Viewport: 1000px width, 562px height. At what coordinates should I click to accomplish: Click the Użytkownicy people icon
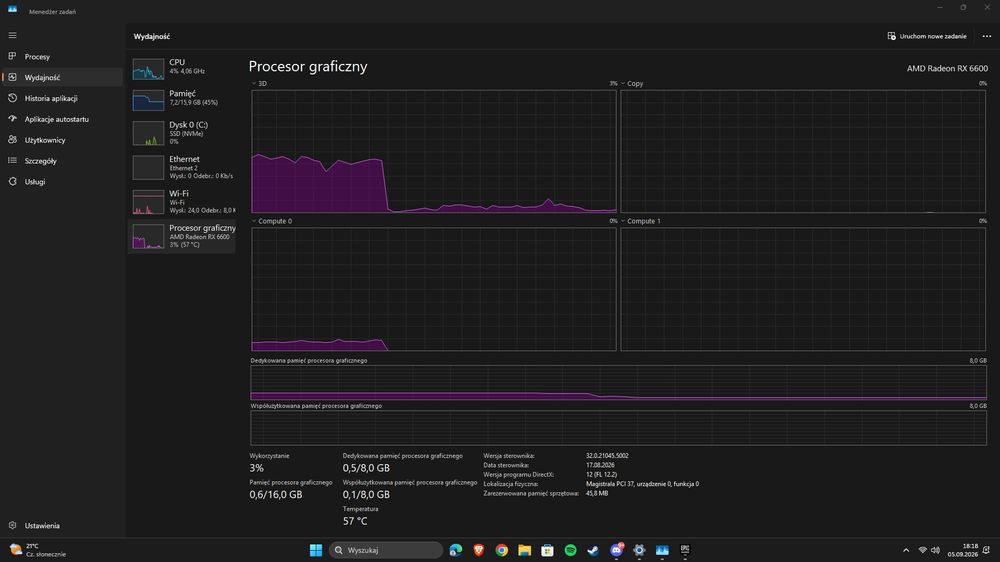12,139
